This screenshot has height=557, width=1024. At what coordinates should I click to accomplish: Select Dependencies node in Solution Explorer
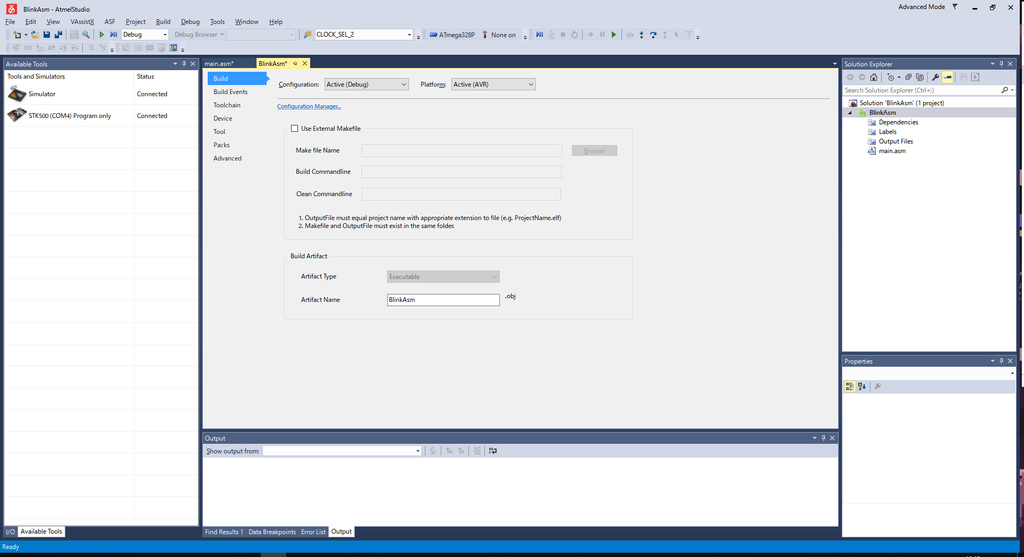[x=898, y=122]
